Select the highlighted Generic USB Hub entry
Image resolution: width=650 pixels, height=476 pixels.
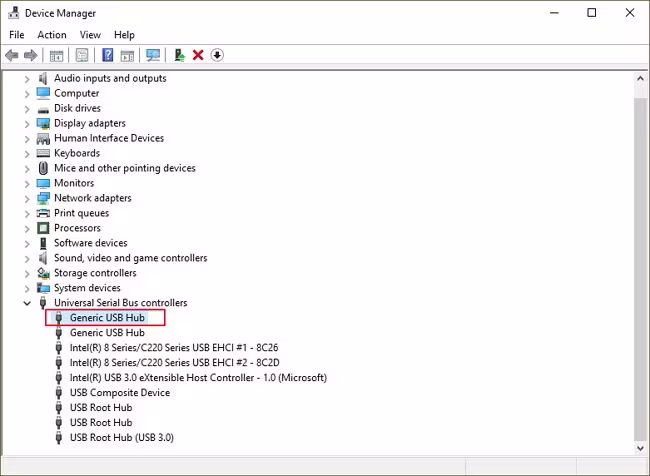click(105, 318)
